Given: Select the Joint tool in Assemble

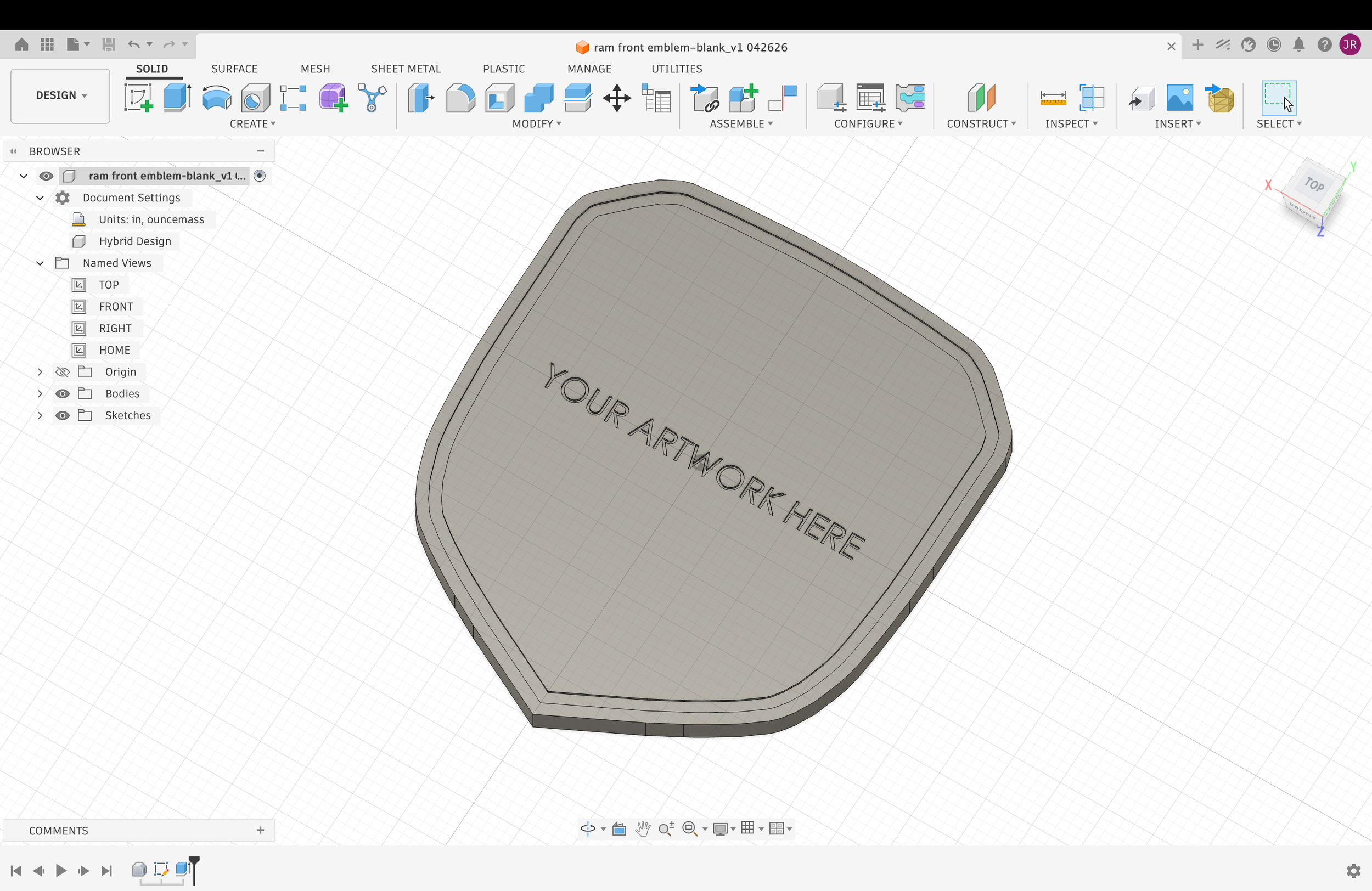Looking at the screenshot, I should point(782,98).
